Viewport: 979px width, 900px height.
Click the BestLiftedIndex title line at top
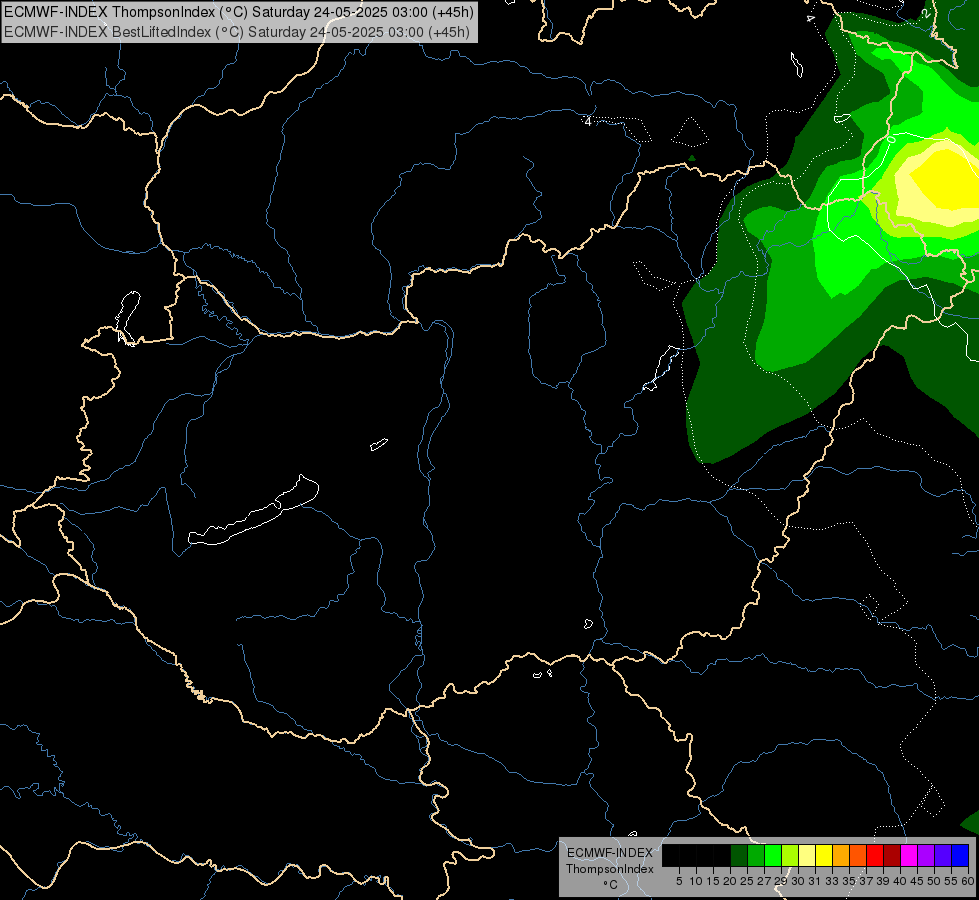237,31
